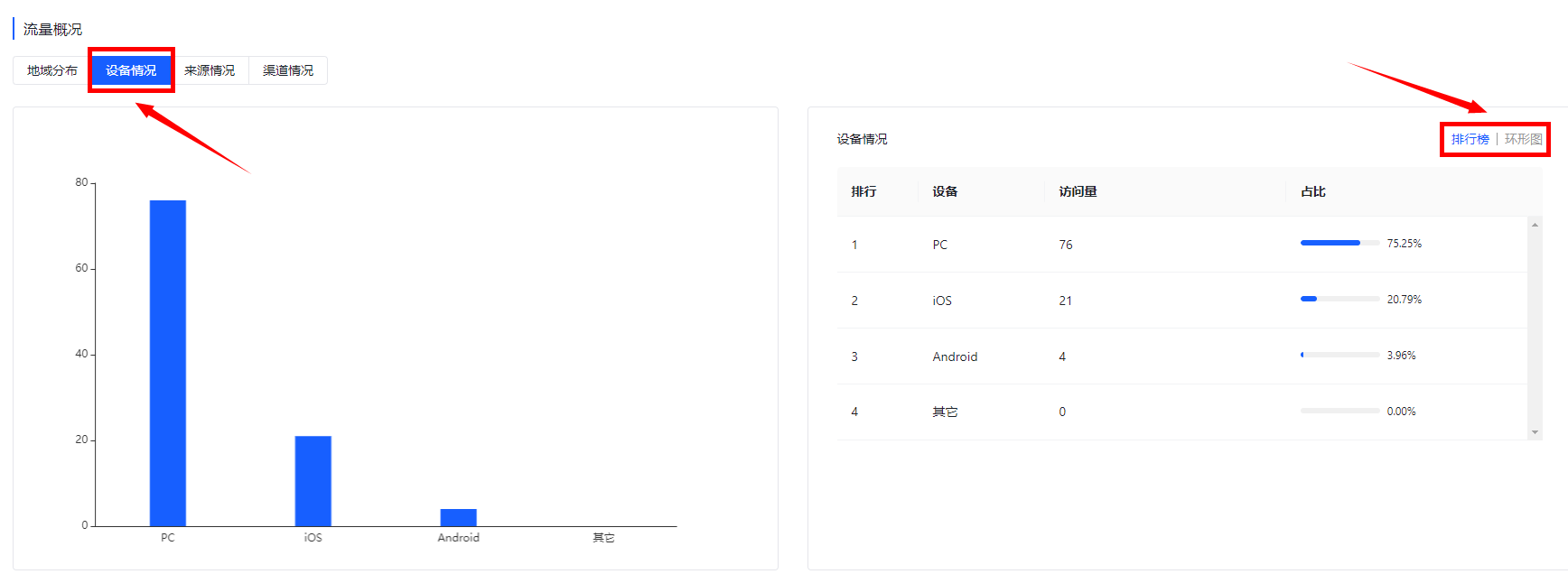Click the 排行 column header
Image resolution: width=1568 pixels, height=574 pixels.
tap(863, 191)
